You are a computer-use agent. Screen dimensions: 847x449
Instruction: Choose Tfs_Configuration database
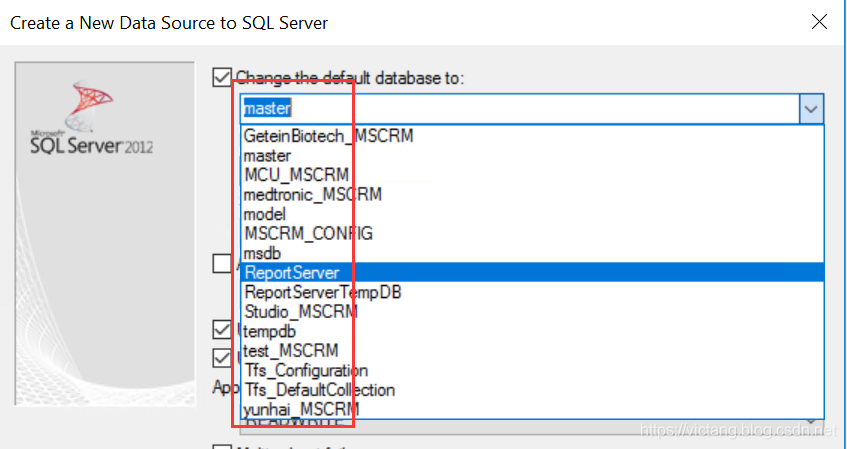click(x=532, y=370)
